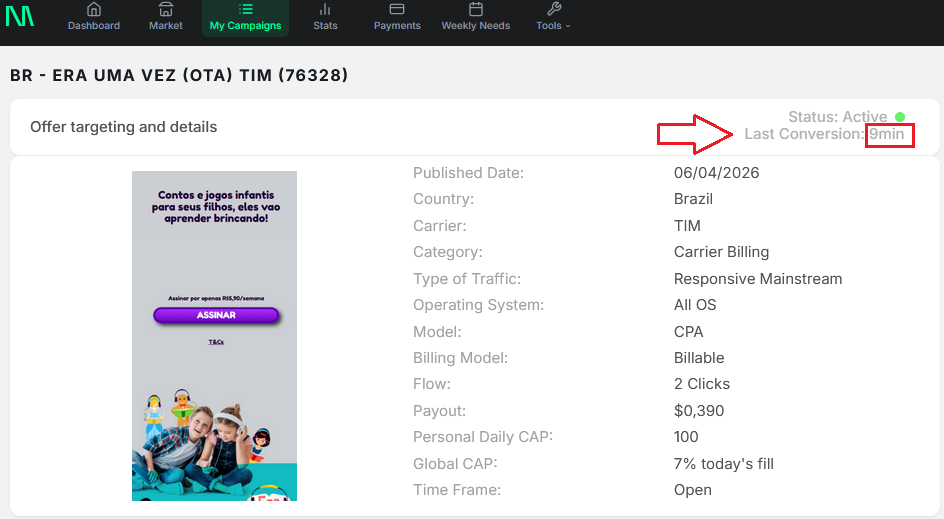Click the country value Brazil
Image resolution: width=944 pixels, height=519 pixels.
pyautogui.click(x=693, y=199)
